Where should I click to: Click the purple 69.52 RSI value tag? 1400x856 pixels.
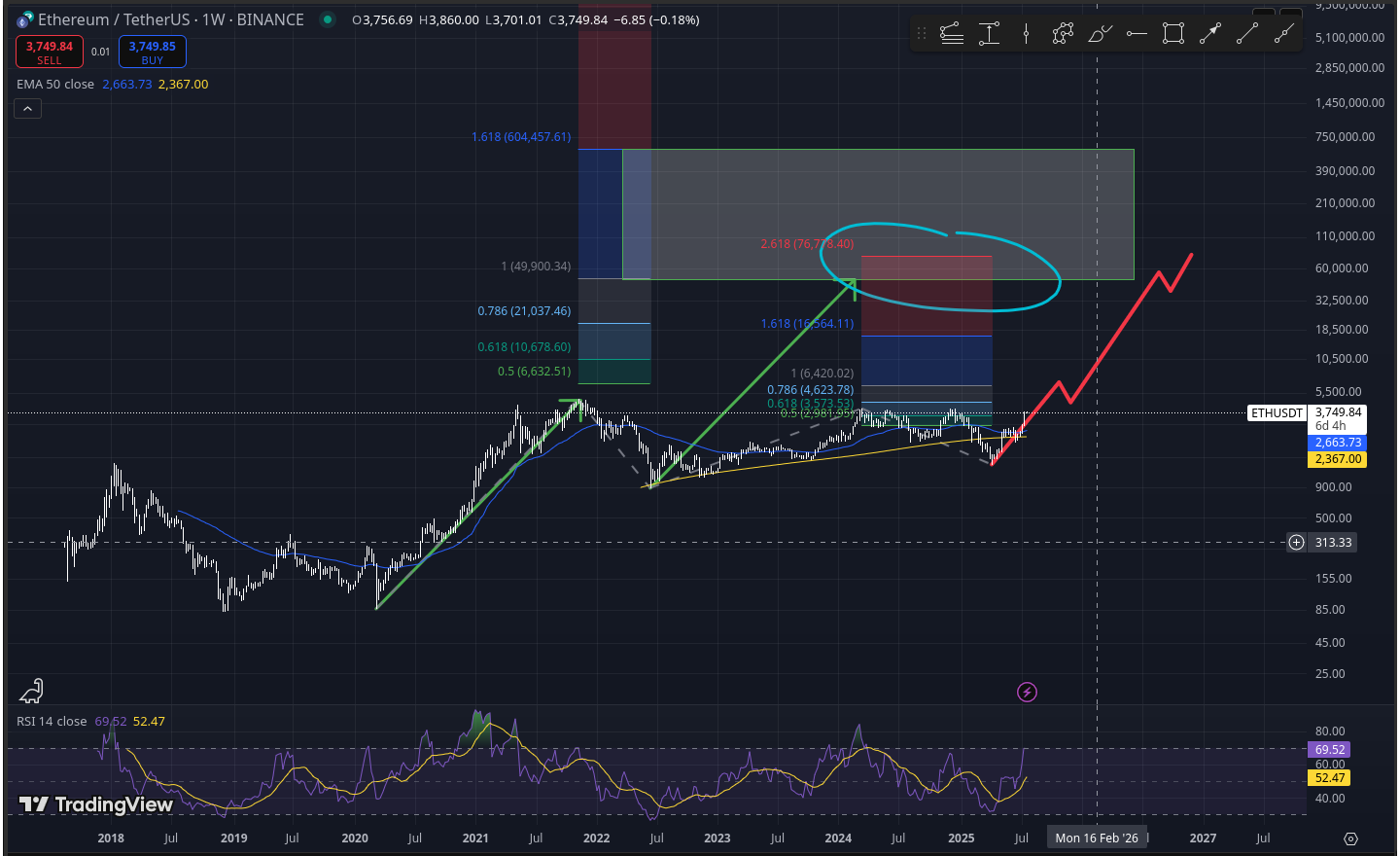click(1330, 750)
